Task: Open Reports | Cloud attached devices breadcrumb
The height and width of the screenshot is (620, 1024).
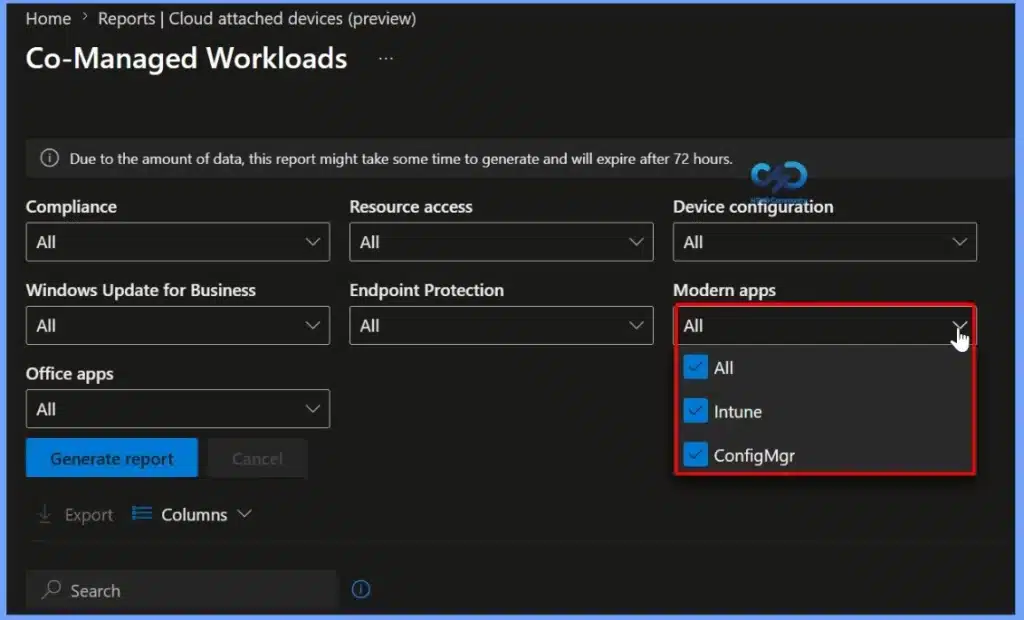Action: 257,19
